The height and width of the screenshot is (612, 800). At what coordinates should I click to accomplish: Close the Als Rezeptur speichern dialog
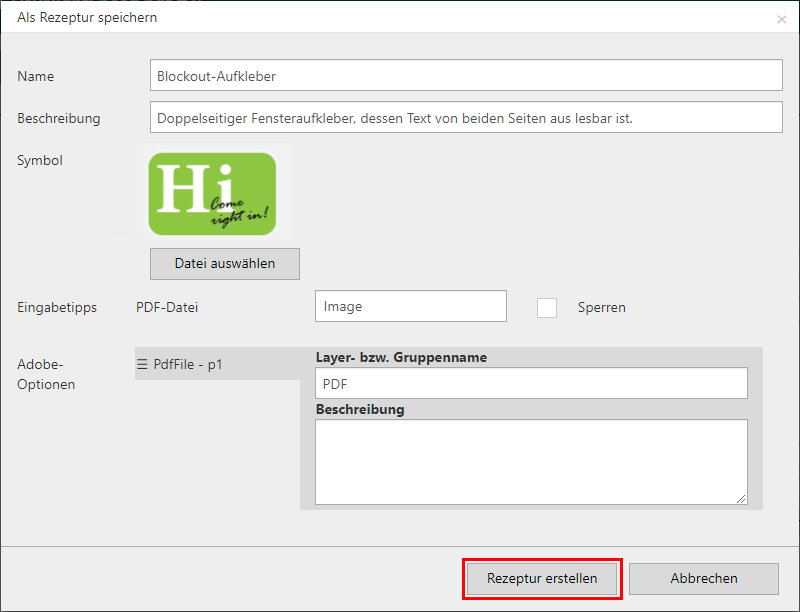point(781,19)
